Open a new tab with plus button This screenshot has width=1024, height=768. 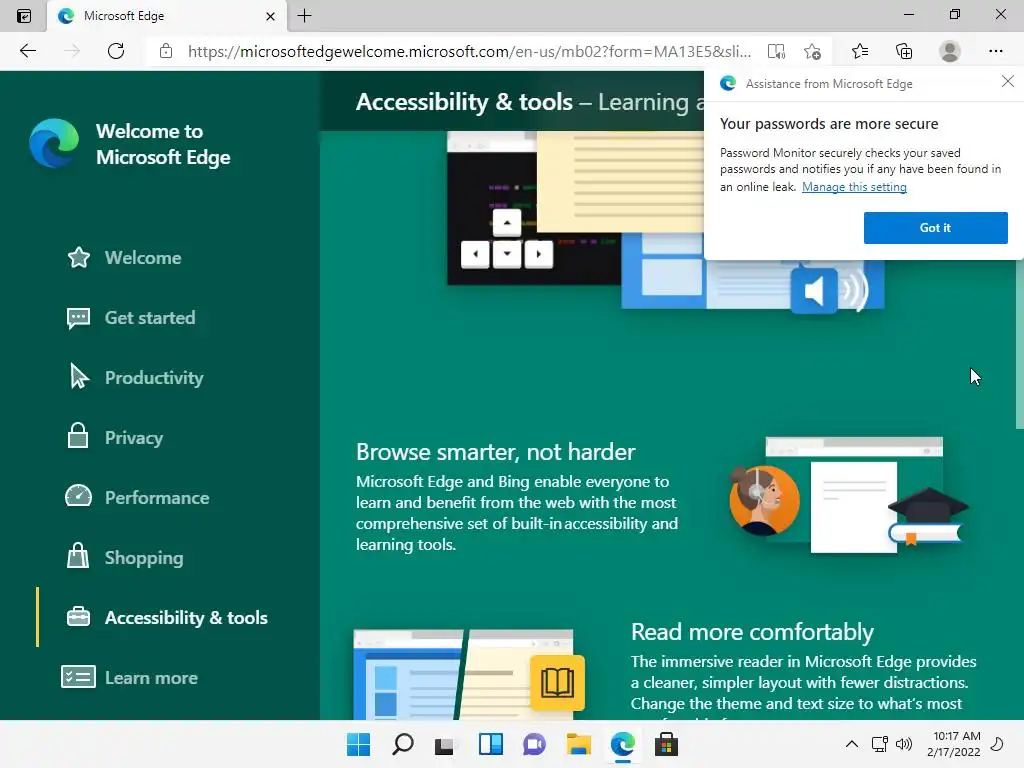pyautogui.click(x=304, y=16)
